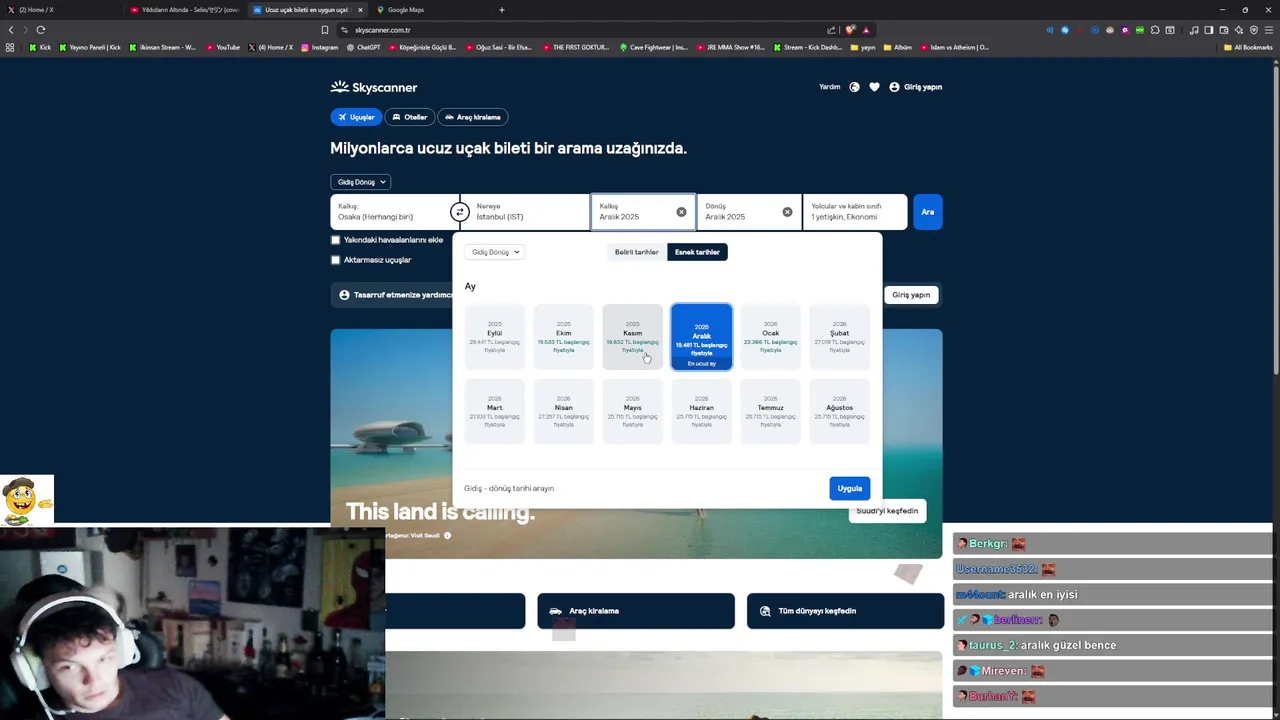Switch to the Araç kiralama tab
This screenshot has width=1280, height=720.
pos(473,117)
